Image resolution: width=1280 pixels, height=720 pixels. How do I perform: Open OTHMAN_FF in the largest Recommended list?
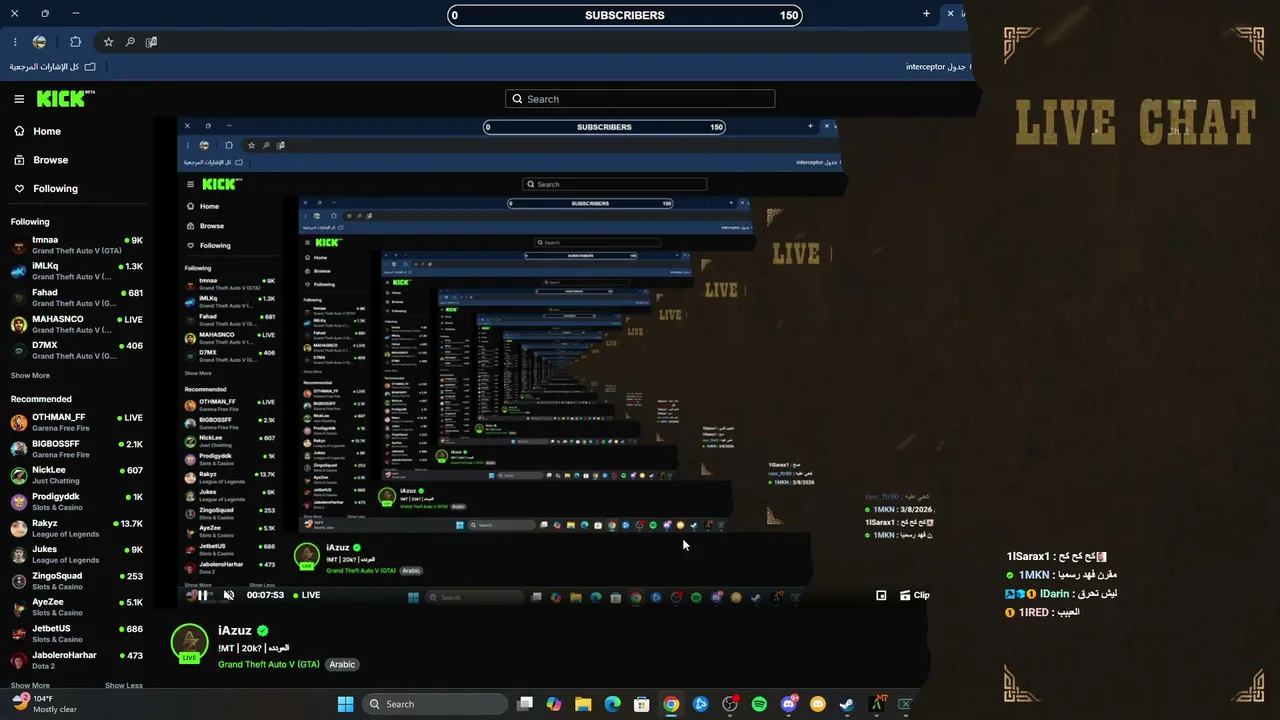[77, 422]
